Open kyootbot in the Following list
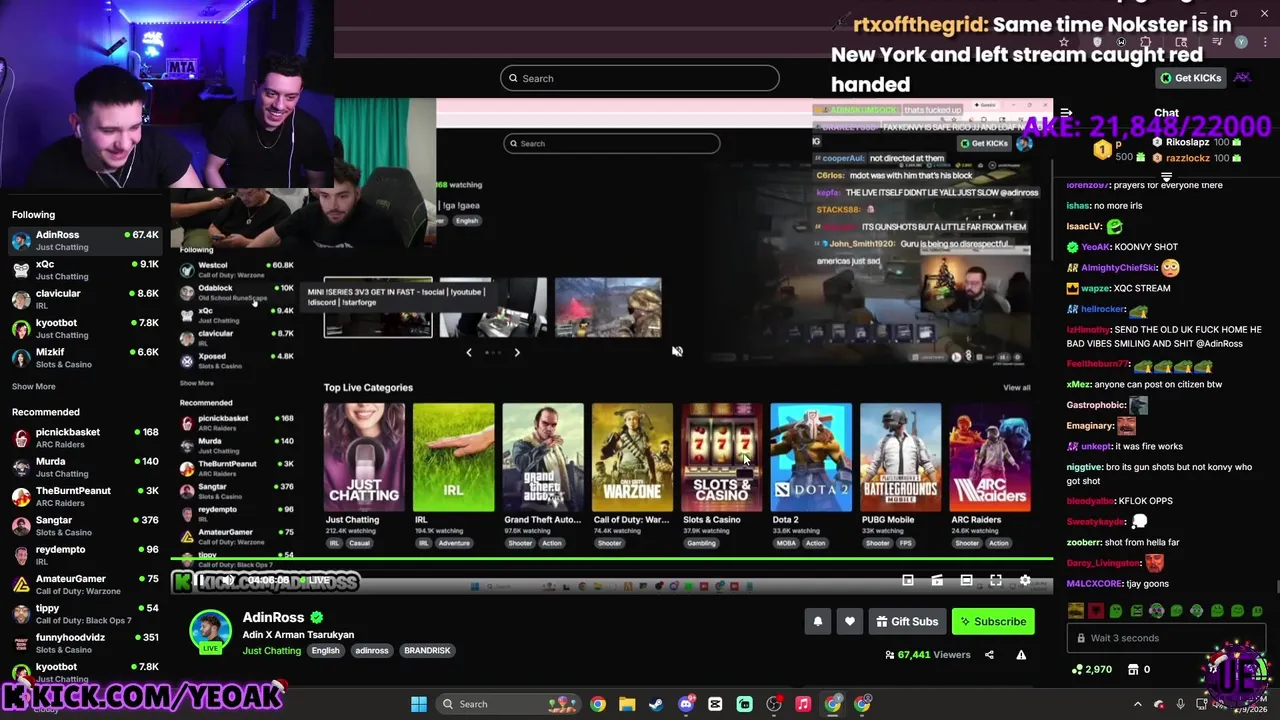 pyautogui.click(x=85, y=329)
